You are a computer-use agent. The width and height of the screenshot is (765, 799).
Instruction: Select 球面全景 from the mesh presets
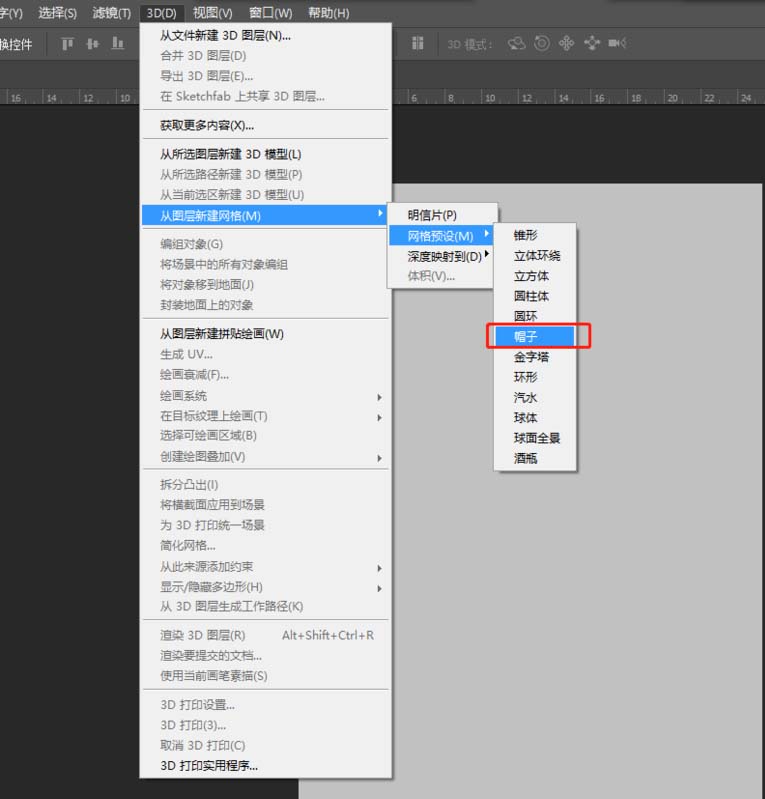(x=537, y=438)
